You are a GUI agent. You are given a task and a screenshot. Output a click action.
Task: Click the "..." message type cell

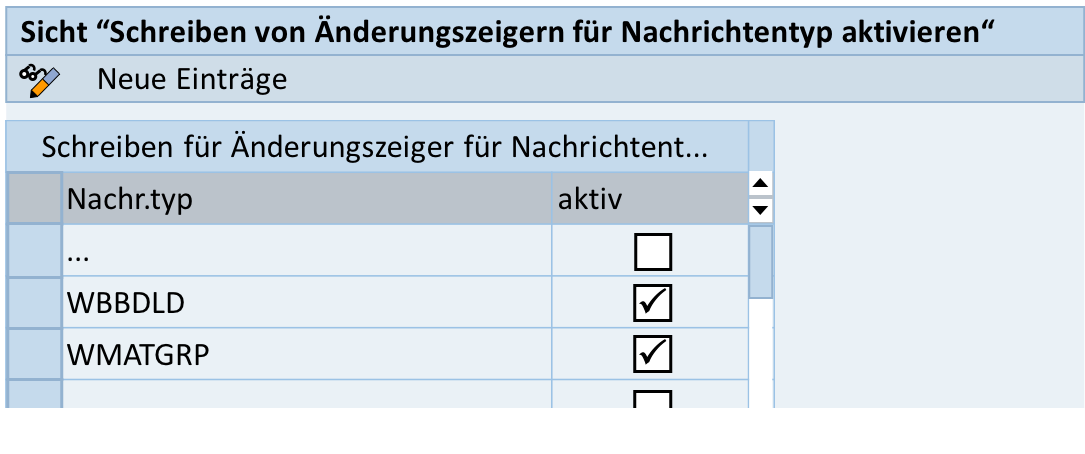pos(306,251)
